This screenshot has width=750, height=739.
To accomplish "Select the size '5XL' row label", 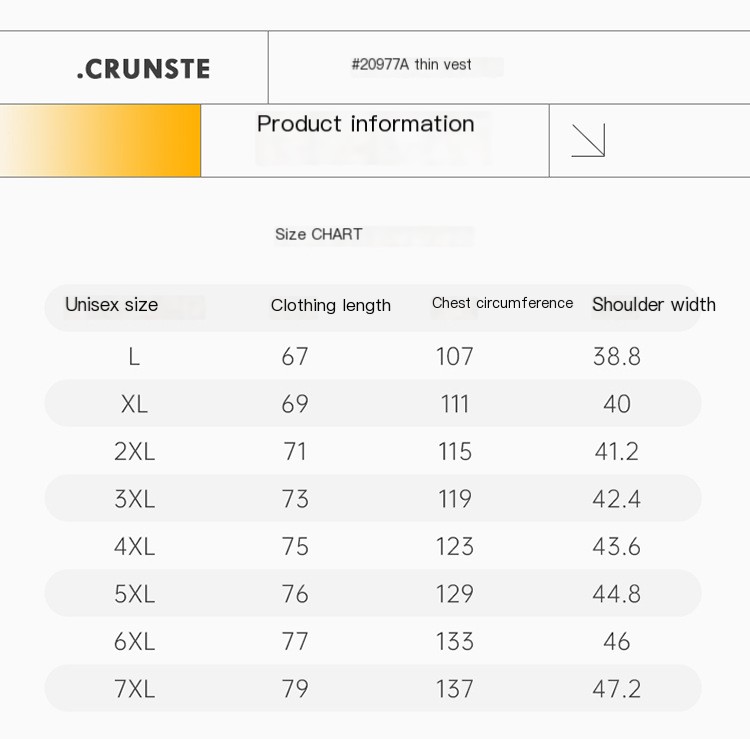I will pos(134,594).
